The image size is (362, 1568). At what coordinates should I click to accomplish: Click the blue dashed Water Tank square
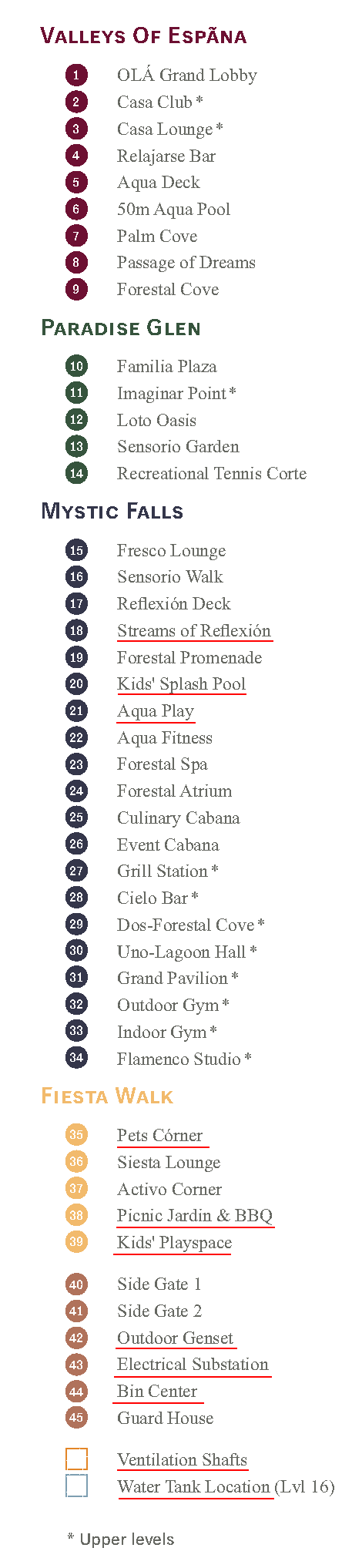click(76, 1486)
